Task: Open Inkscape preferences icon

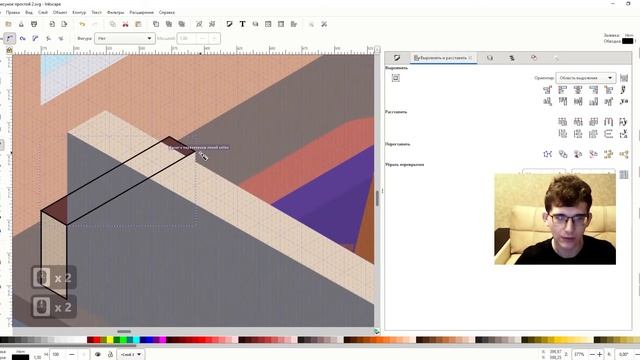Action: [324, 24]
